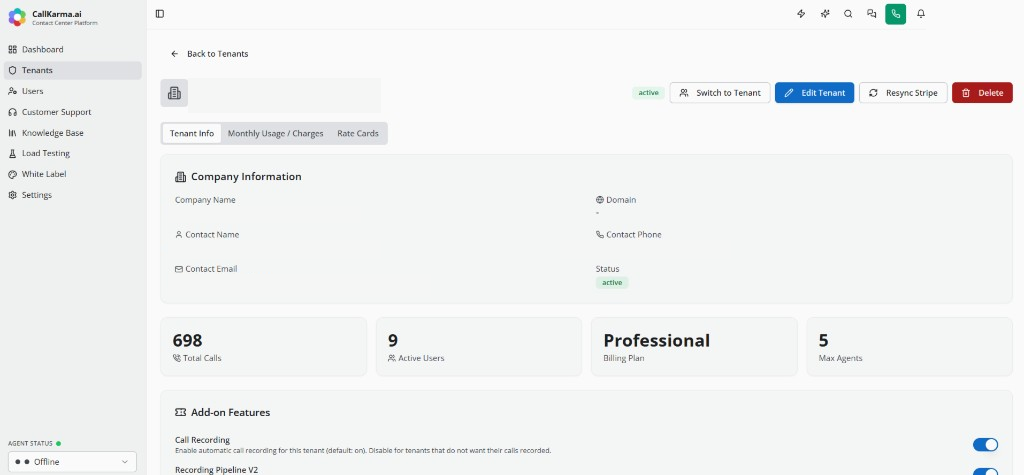Open Customer Support in the sidebar

pos(72,112)
